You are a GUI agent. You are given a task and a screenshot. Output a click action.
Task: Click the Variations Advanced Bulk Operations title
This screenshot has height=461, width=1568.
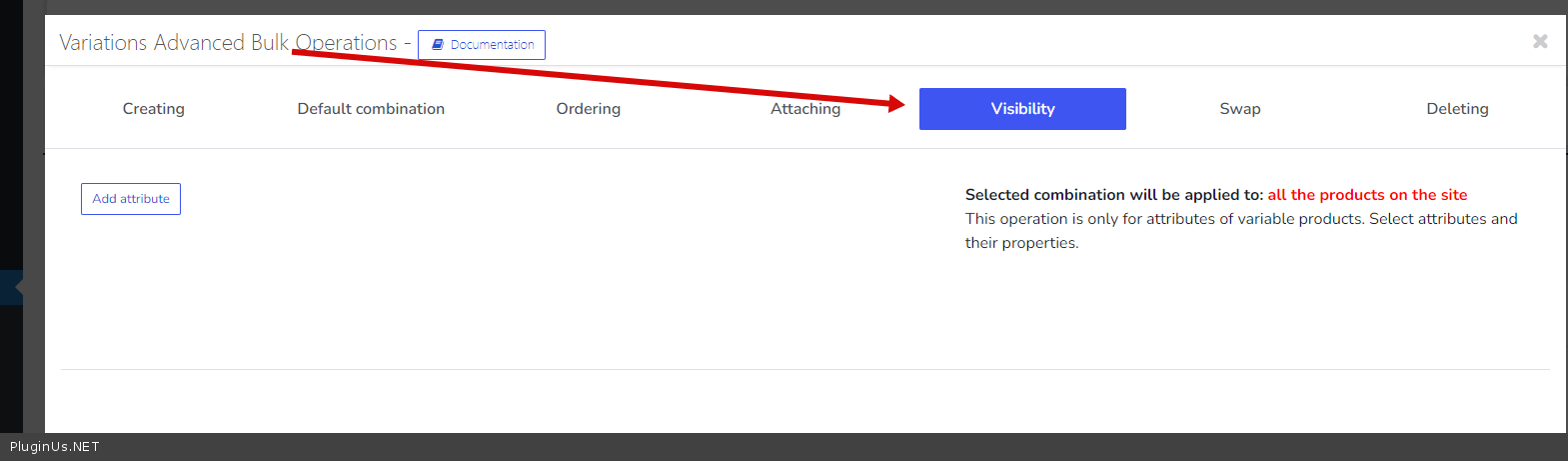click(x=228, y=43)
